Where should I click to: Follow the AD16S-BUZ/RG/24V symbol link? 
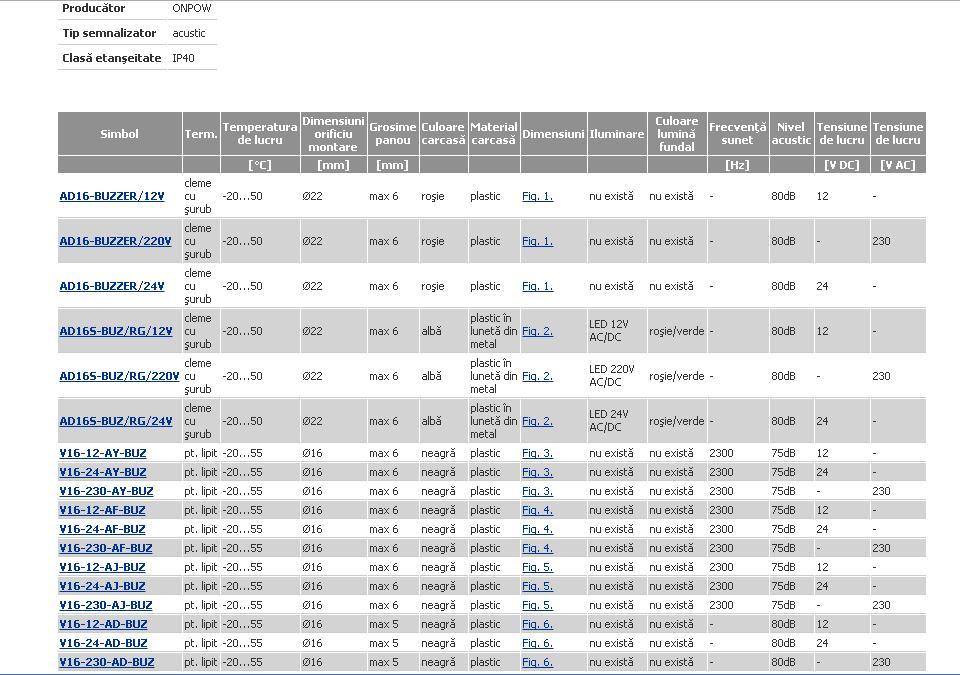tap(116, 421)
